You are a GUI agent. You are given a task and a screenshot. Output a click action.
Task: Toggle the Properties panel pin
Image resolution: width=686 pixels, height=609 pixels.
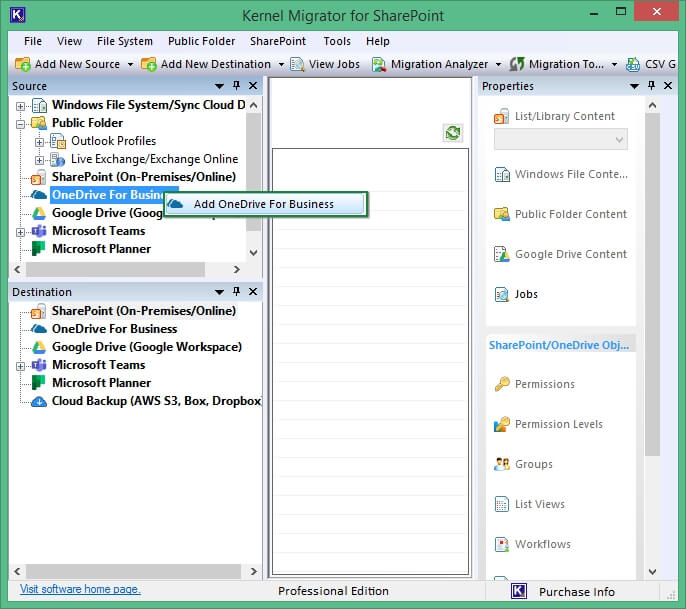click(651, 85)
